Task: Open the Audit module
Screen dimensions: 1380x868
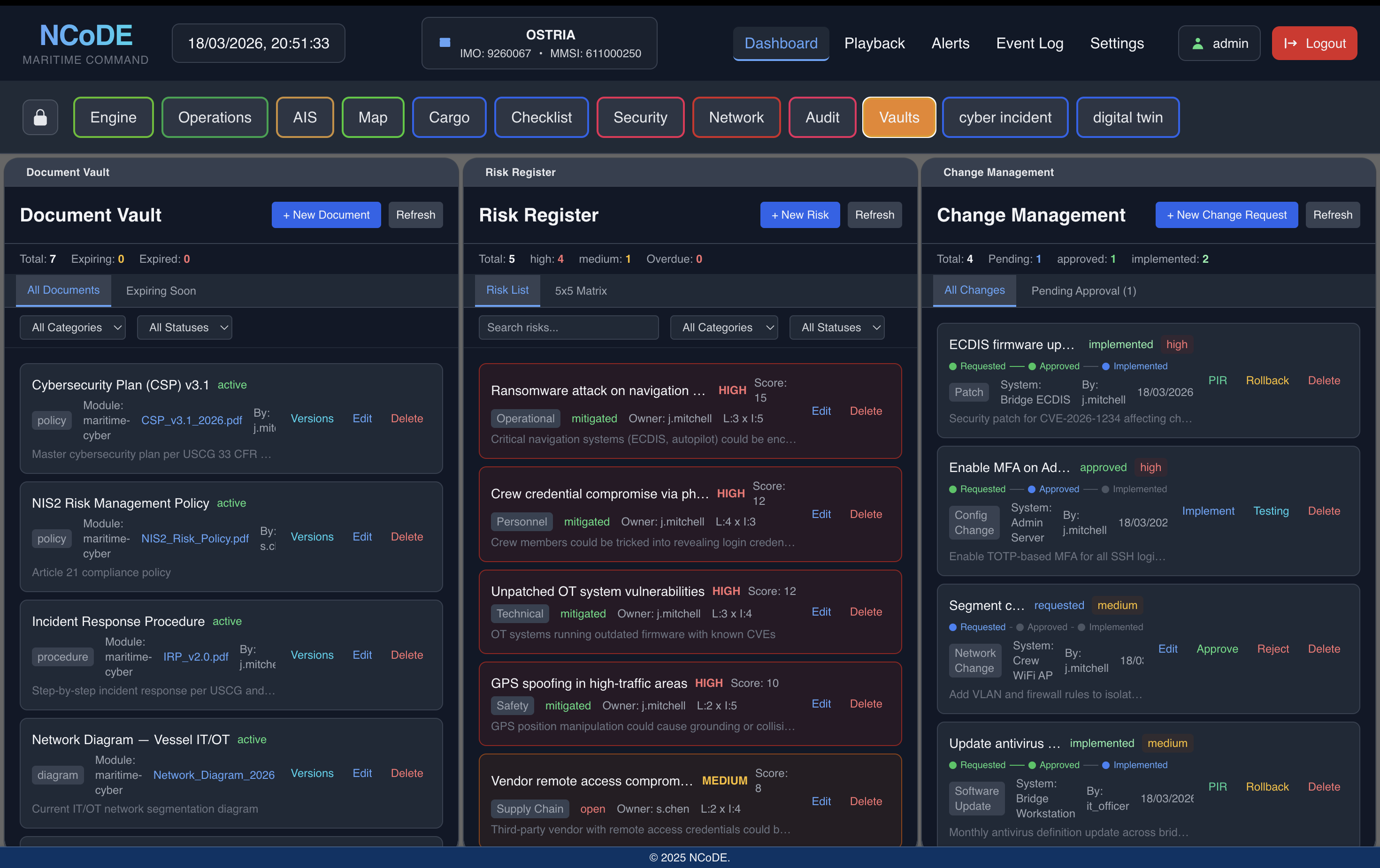Action: point(822,117)
